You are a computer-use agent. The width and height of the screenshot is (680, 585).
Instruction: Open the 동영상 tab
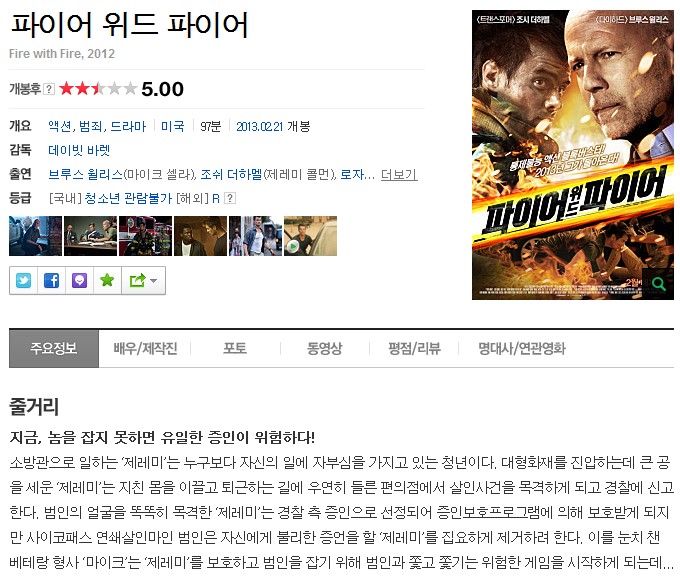click(x=324, y=348)
